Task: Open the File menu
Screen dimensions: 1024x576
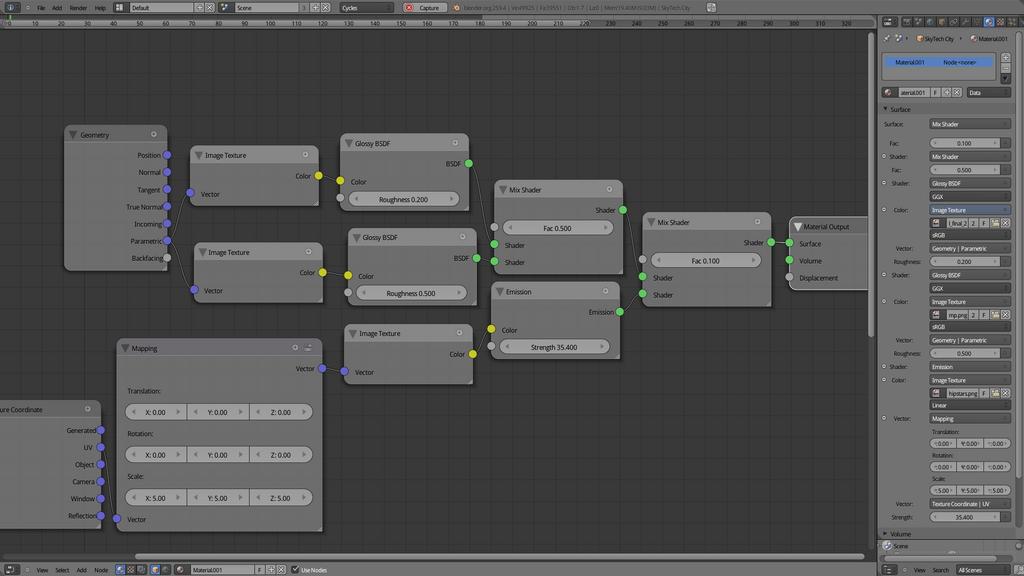Action: click(x=41, y=8)
